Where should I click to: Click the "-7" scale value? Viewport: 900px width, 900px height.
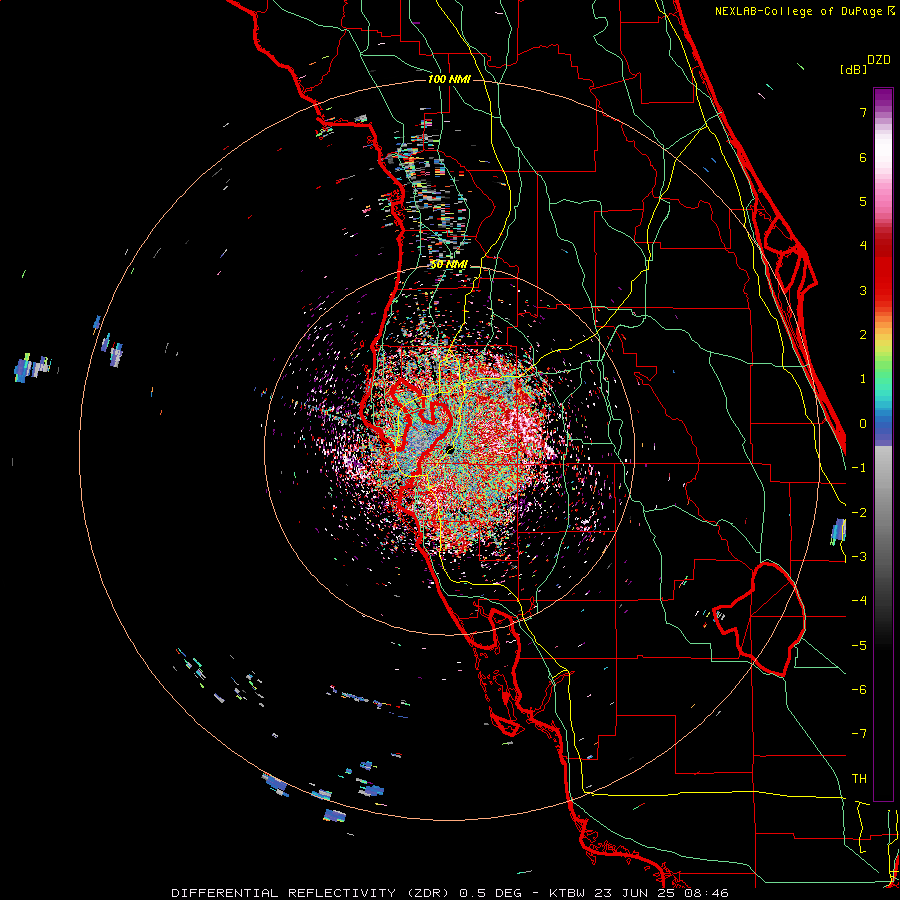859,734
